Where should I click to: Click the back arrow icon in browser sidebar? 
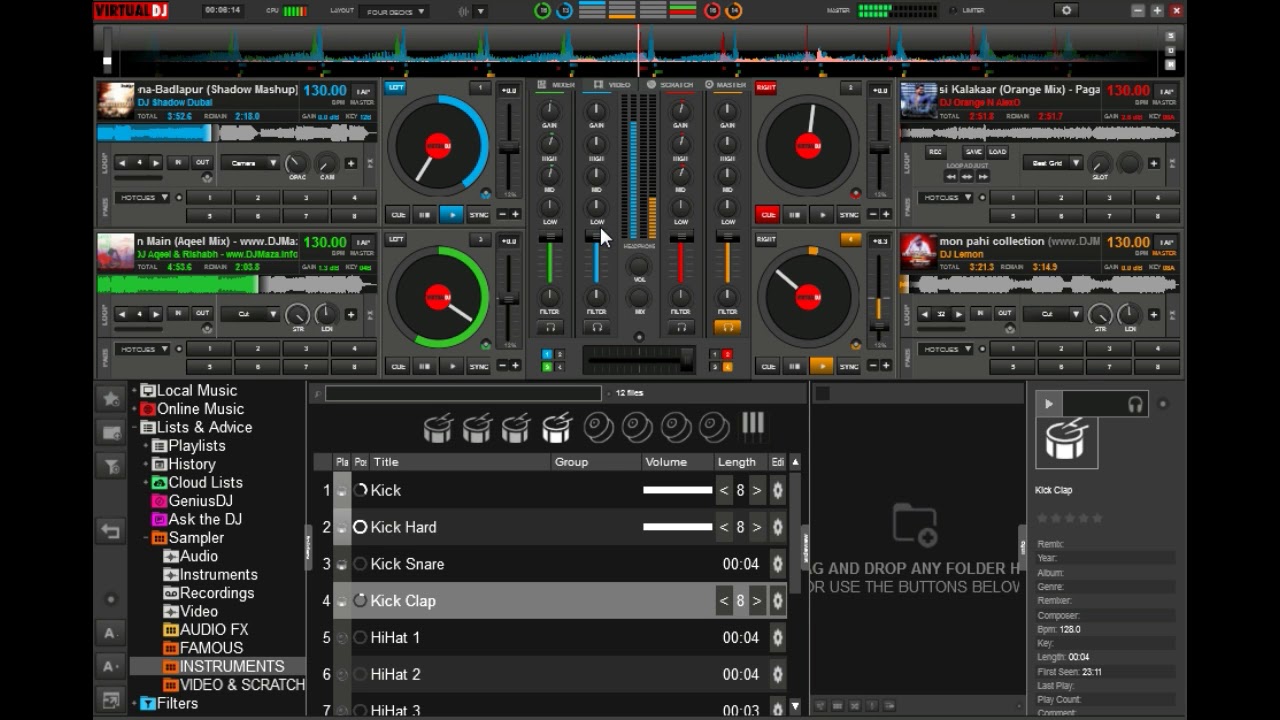click(111, 532)
